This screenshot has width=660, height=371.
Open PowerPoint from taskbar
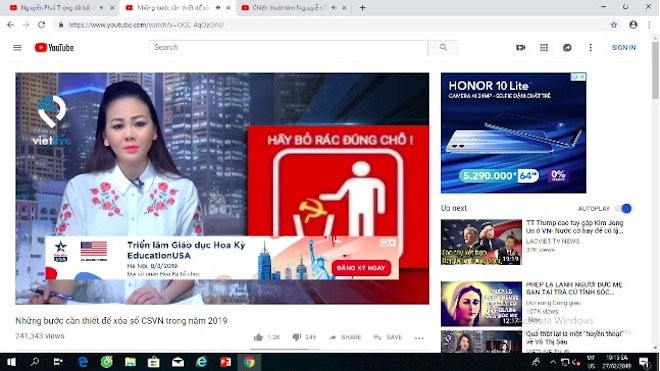click(225, 362)
